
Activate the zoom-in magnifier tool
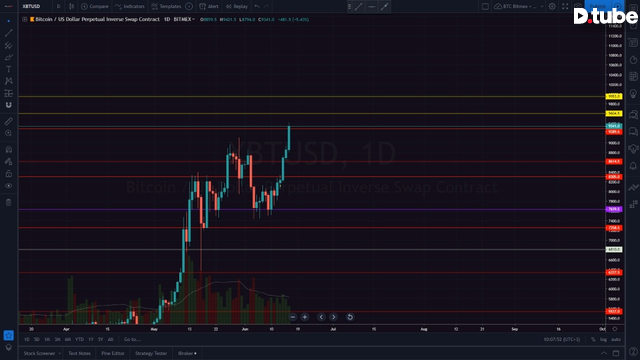click(9, 133)
